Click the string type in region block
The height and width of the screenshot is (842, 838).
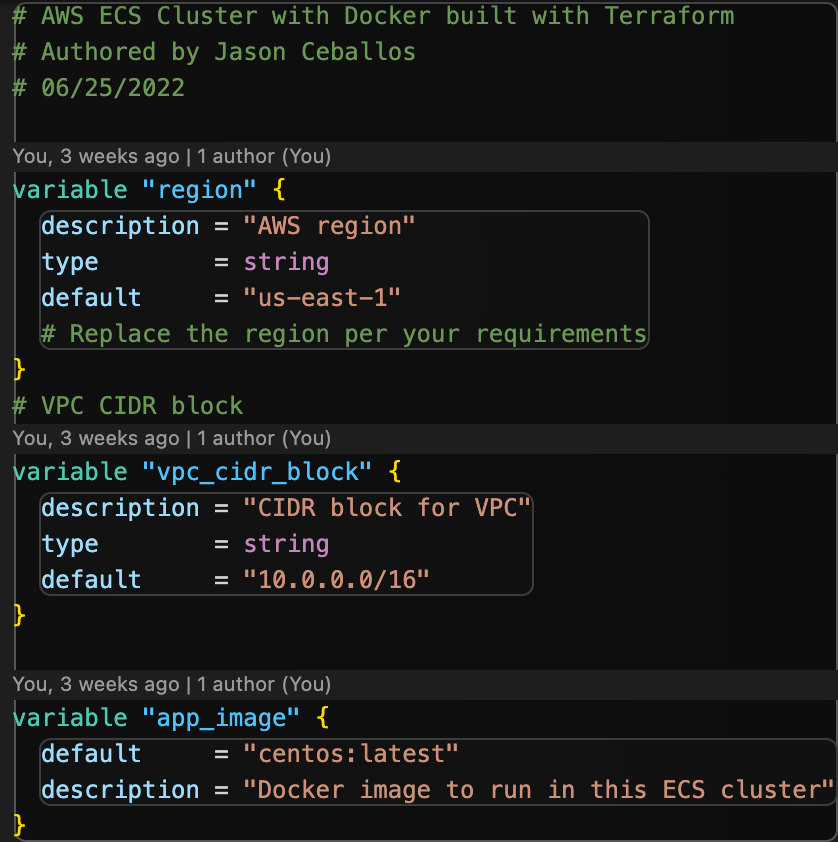pyautogui.click(x=286, y=262)
